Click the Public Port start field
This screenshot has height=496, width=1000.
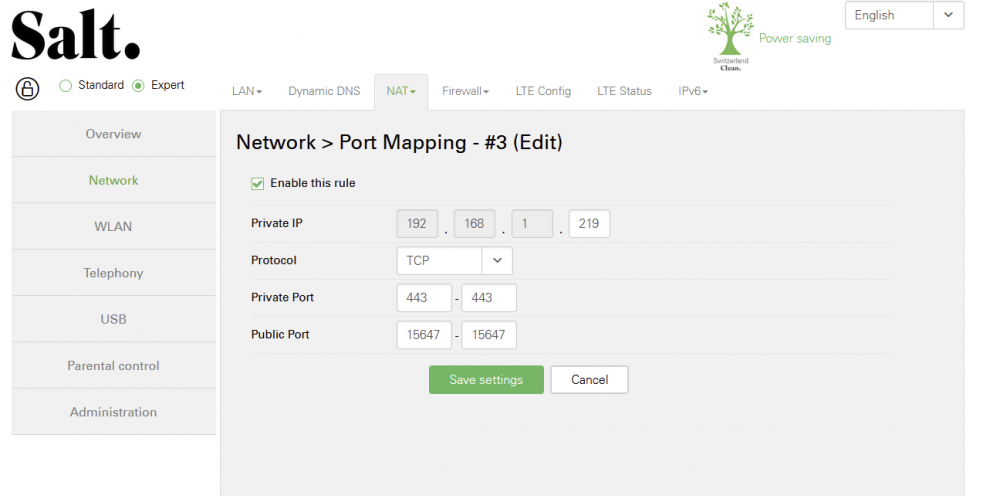[424, 335]
